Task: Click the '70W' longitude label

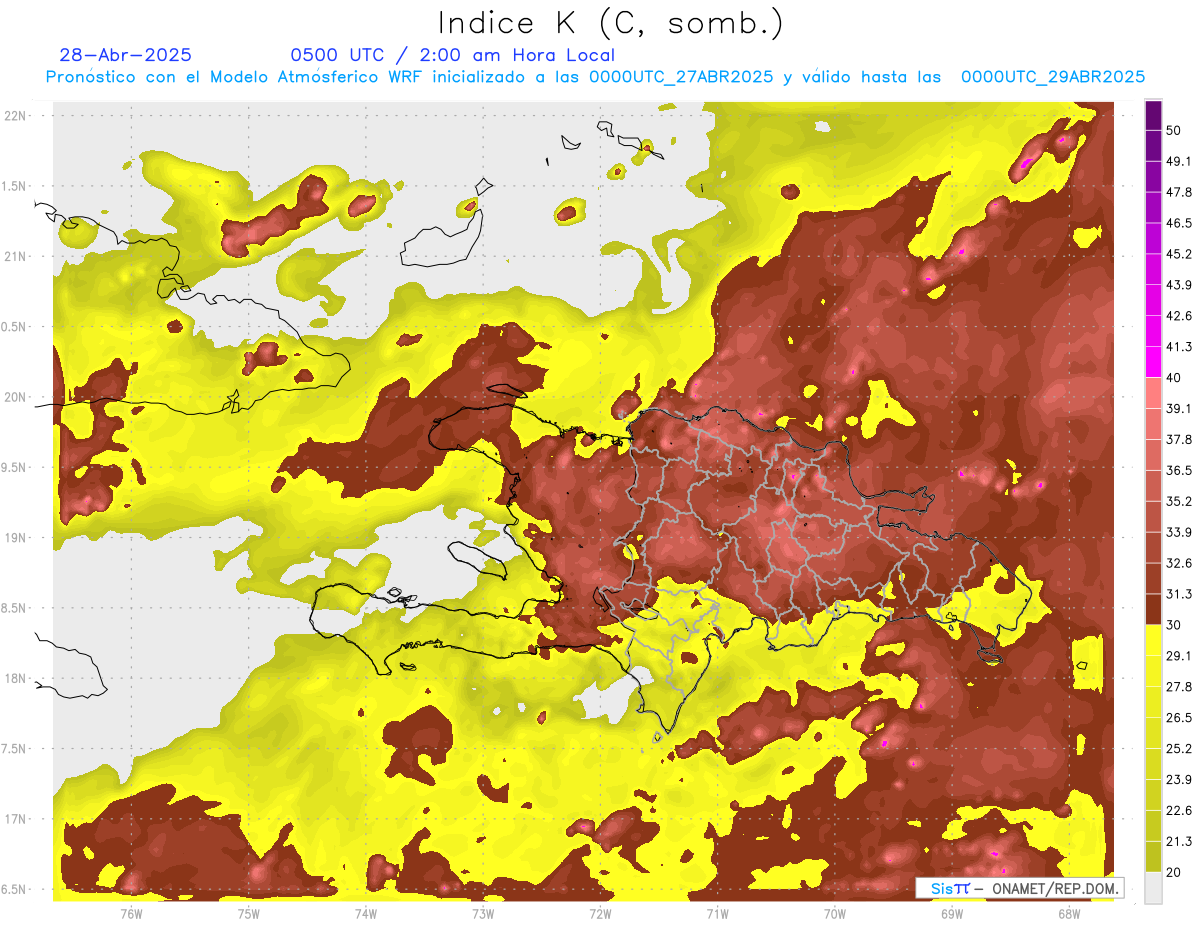Action: [835, 913]
